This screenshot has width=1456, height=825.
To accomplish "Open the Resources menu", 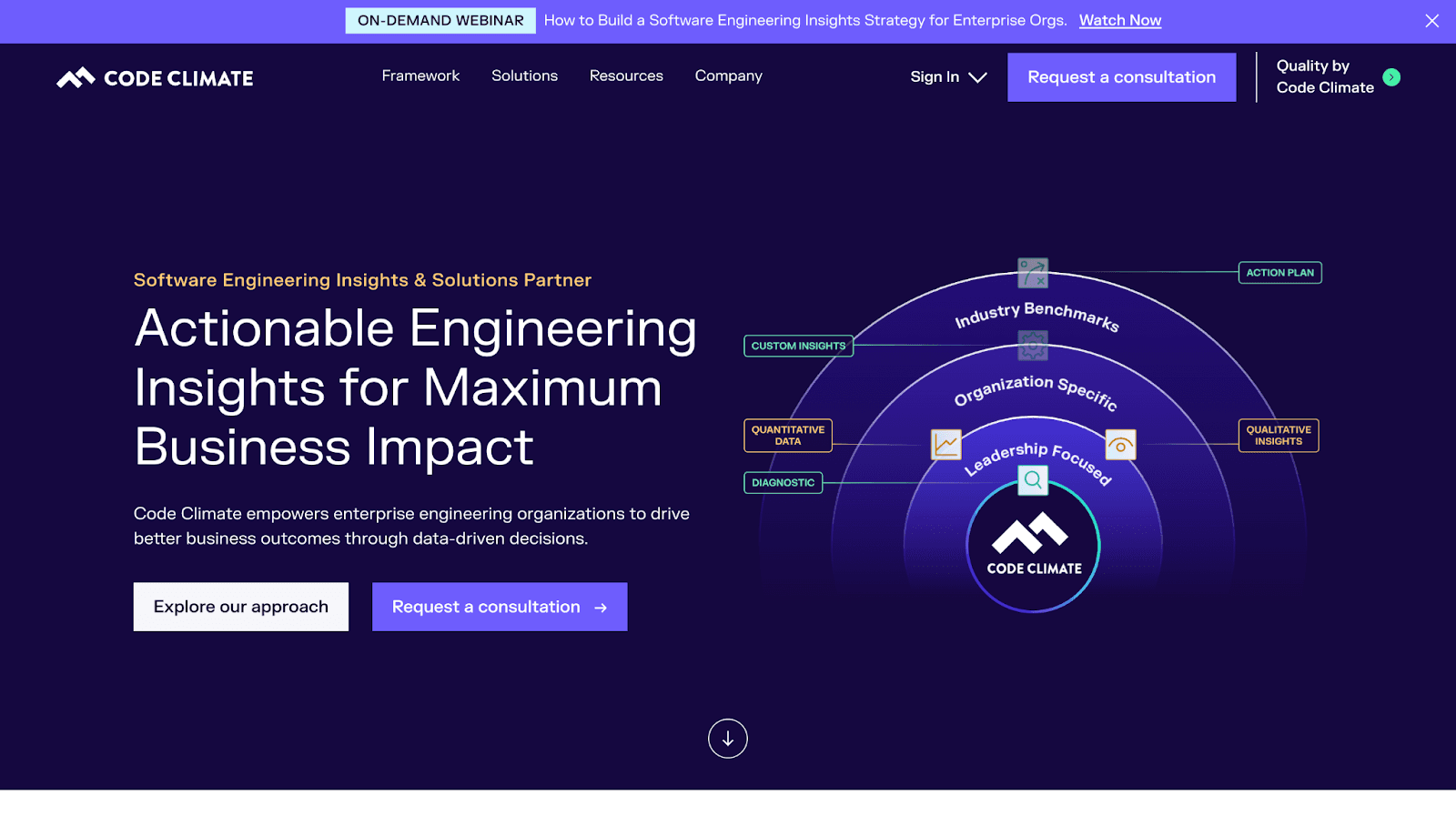I will tap(626, 76).
